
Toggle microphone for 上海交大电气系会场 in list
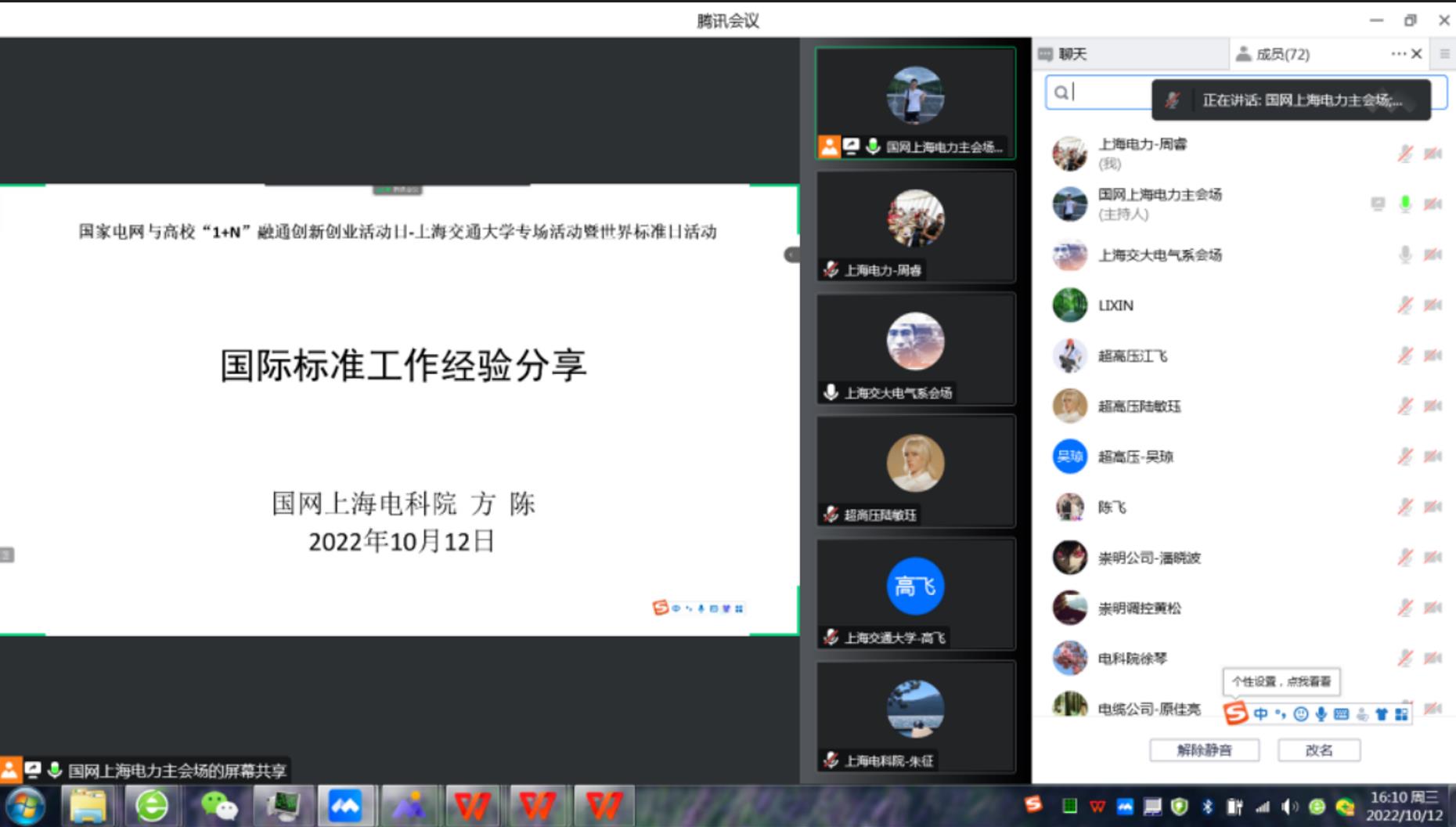click(x=1405, y=255)
